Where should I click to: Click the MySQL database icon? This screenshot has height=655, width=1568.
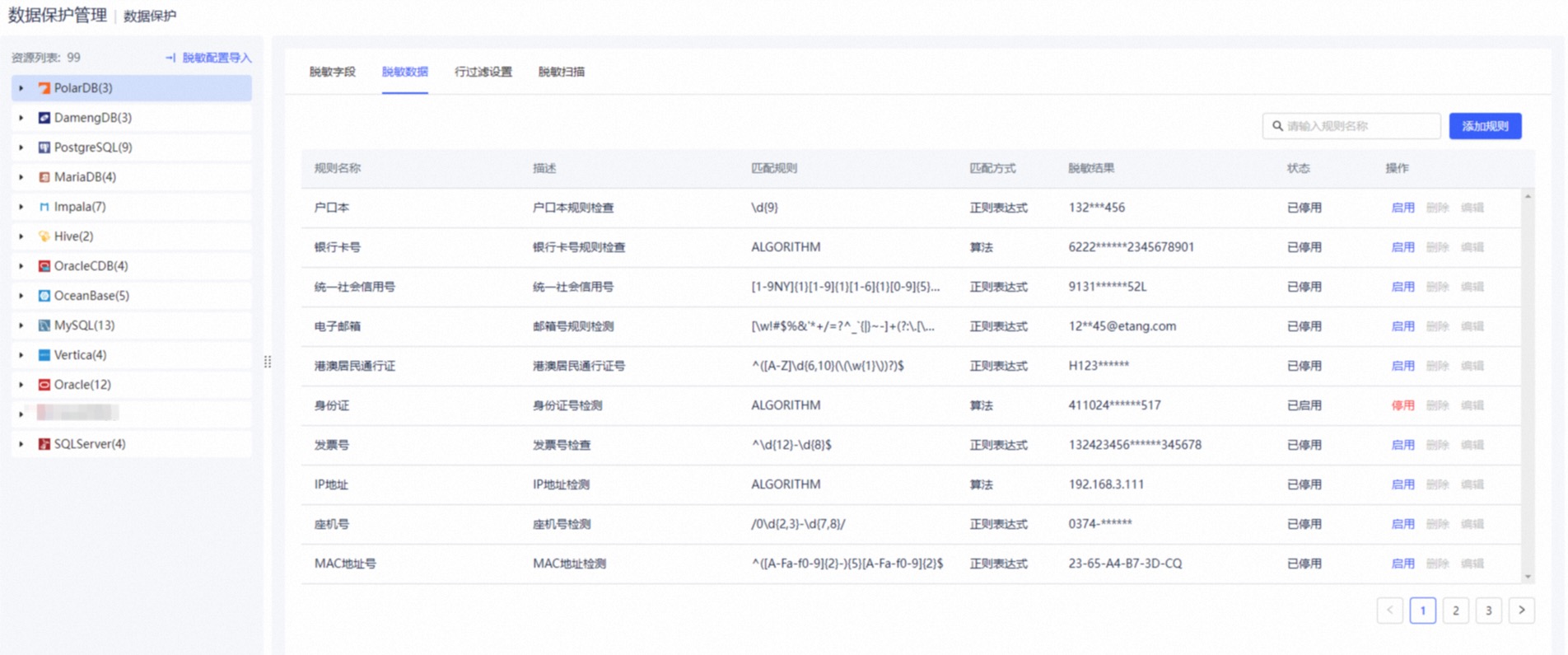click(x=44, y=325)
